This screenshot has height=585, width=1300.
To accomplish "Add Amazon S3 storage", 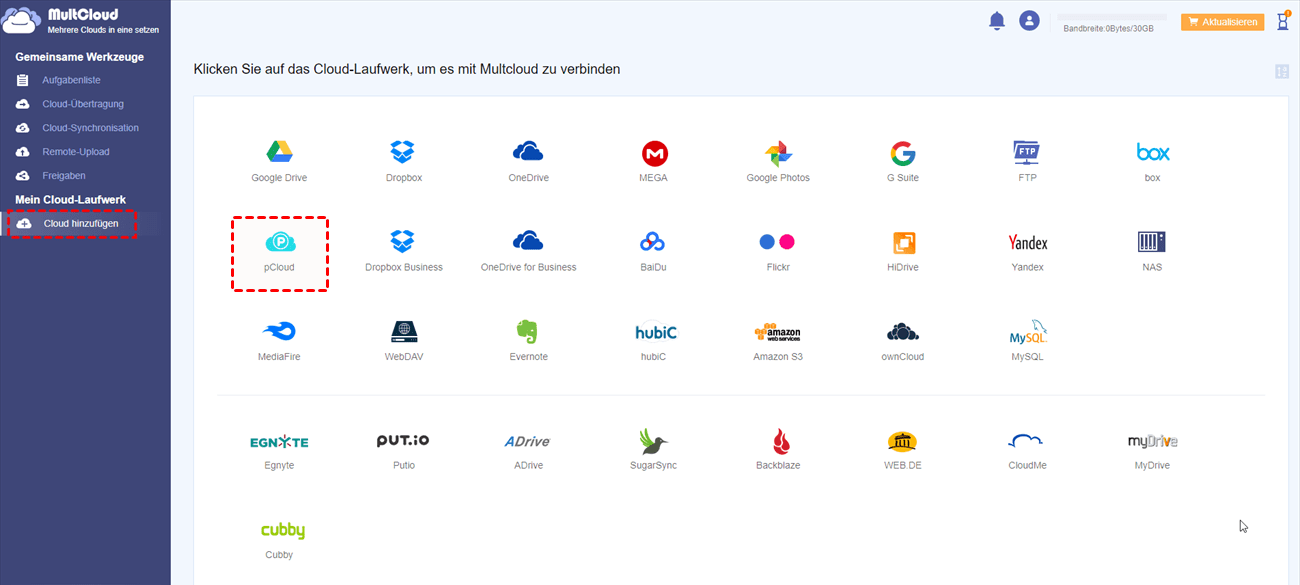I will [x=778, y=332].
